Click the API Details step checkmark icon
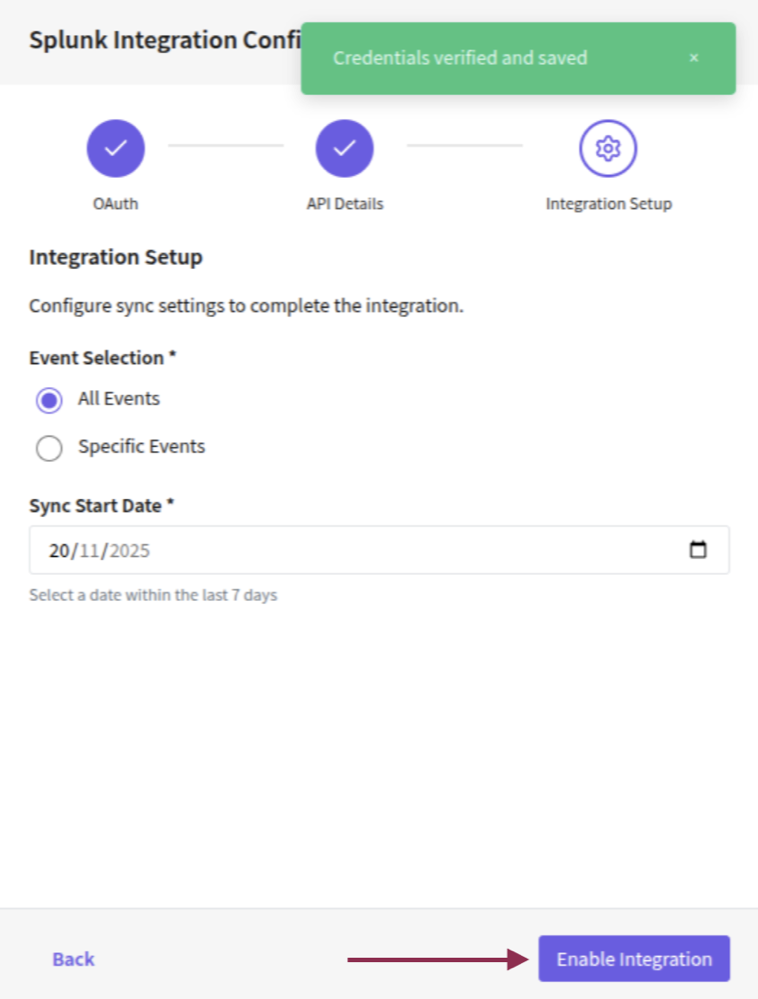Image resolution: width=758 pixels, height=999 pixels. click(345, 147)
